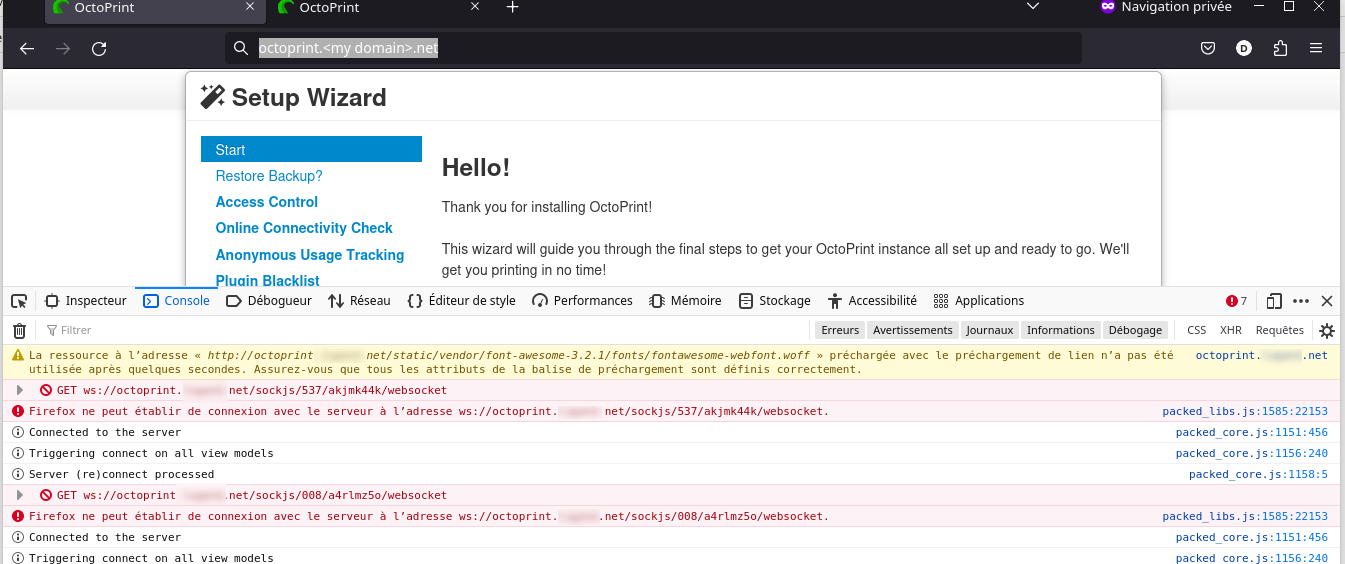The width and height of the screenshot is (1345, 564).
Task: Toggle the Requêtes log filter
Action: coord(1280,330)
